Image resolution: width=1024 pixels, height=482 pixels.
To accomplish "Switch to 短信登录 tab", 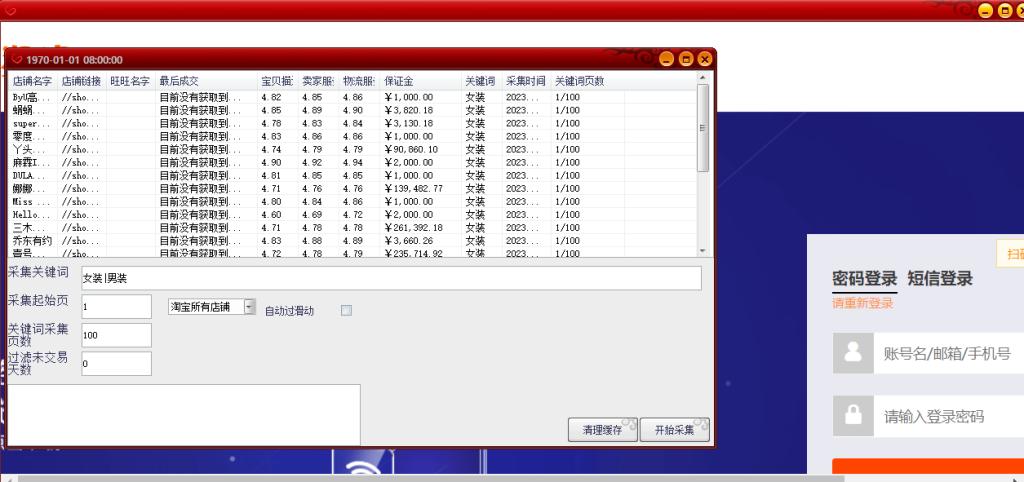I will point(939,279).
